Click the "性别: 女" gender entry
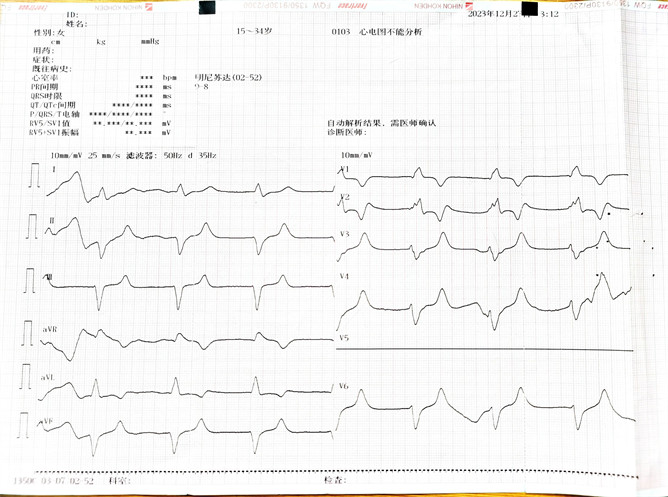Image resolution: width=668 pixels, height=497 pixels. coord(49,33)
